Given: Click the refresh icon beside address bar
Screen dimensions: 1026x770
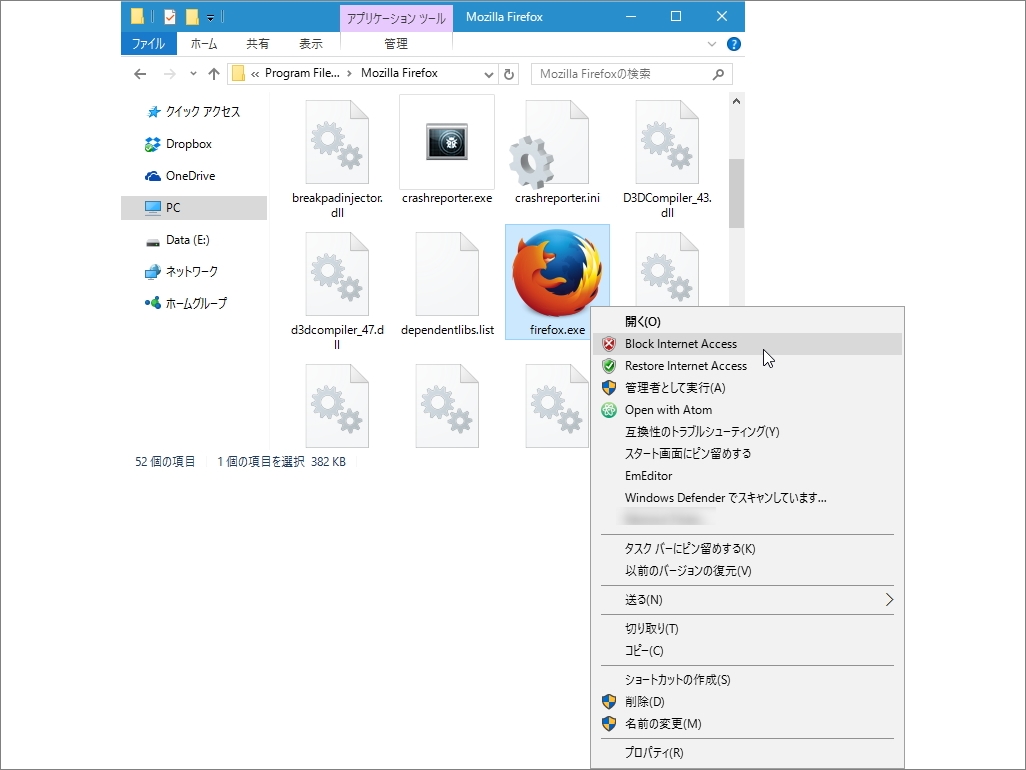Looking at the screenshot, I should click(509, 74).
